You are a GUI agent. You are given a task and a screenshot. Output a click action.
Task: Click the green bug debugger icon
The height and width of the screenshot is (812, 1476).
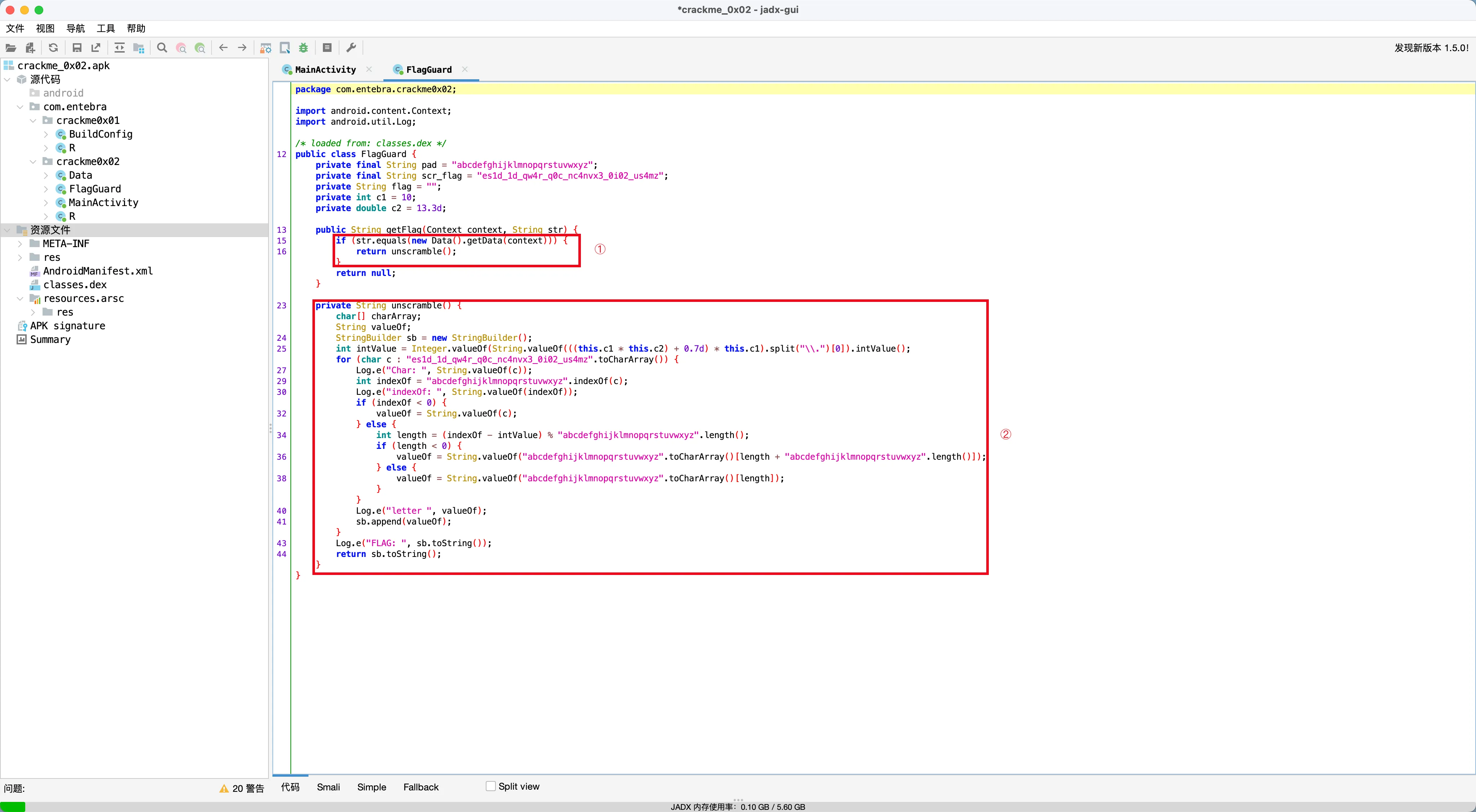click(x=304, y=48)
